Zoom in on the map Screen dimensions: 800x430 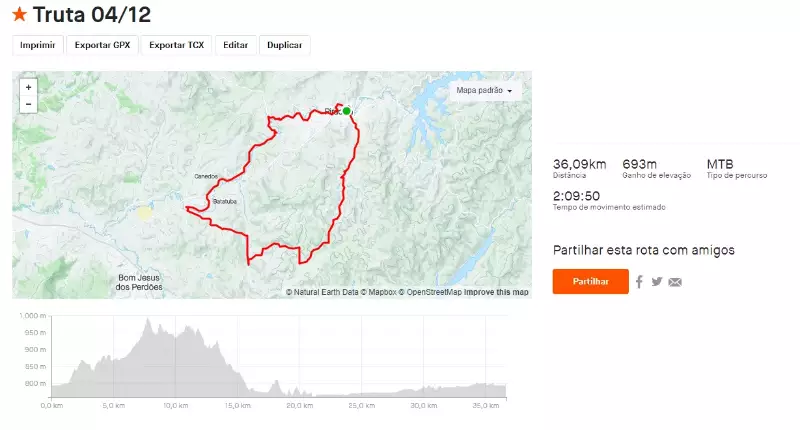point(28,87)
